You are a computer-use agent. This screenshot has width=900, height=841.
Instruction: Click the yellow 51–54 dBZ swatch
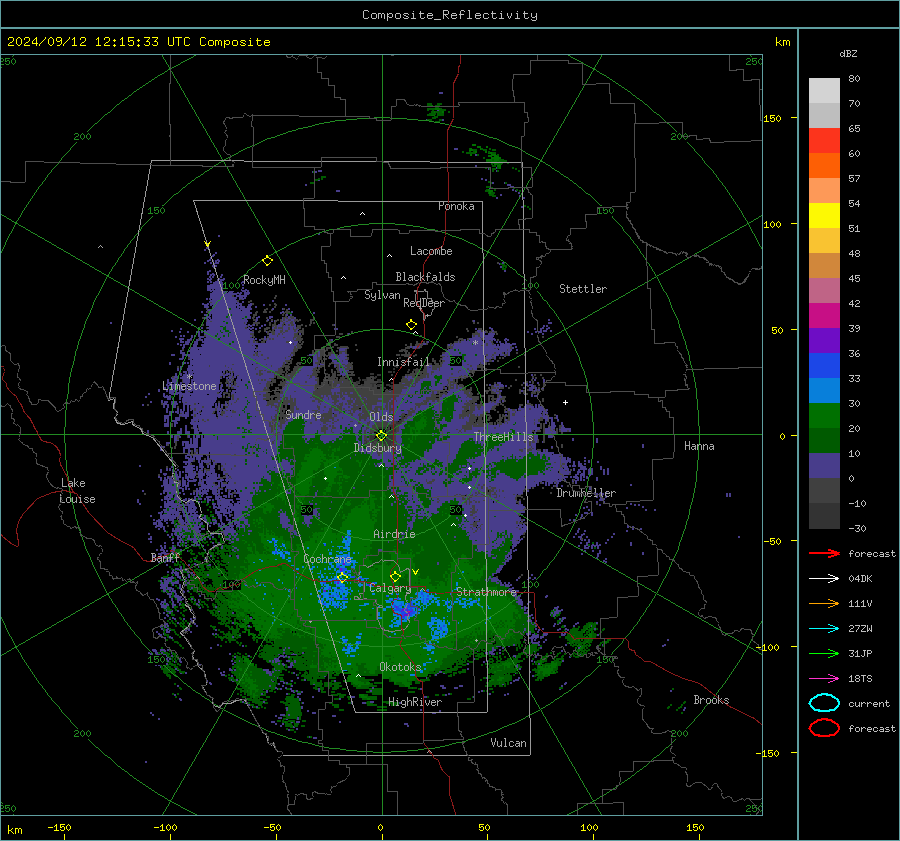824,216
